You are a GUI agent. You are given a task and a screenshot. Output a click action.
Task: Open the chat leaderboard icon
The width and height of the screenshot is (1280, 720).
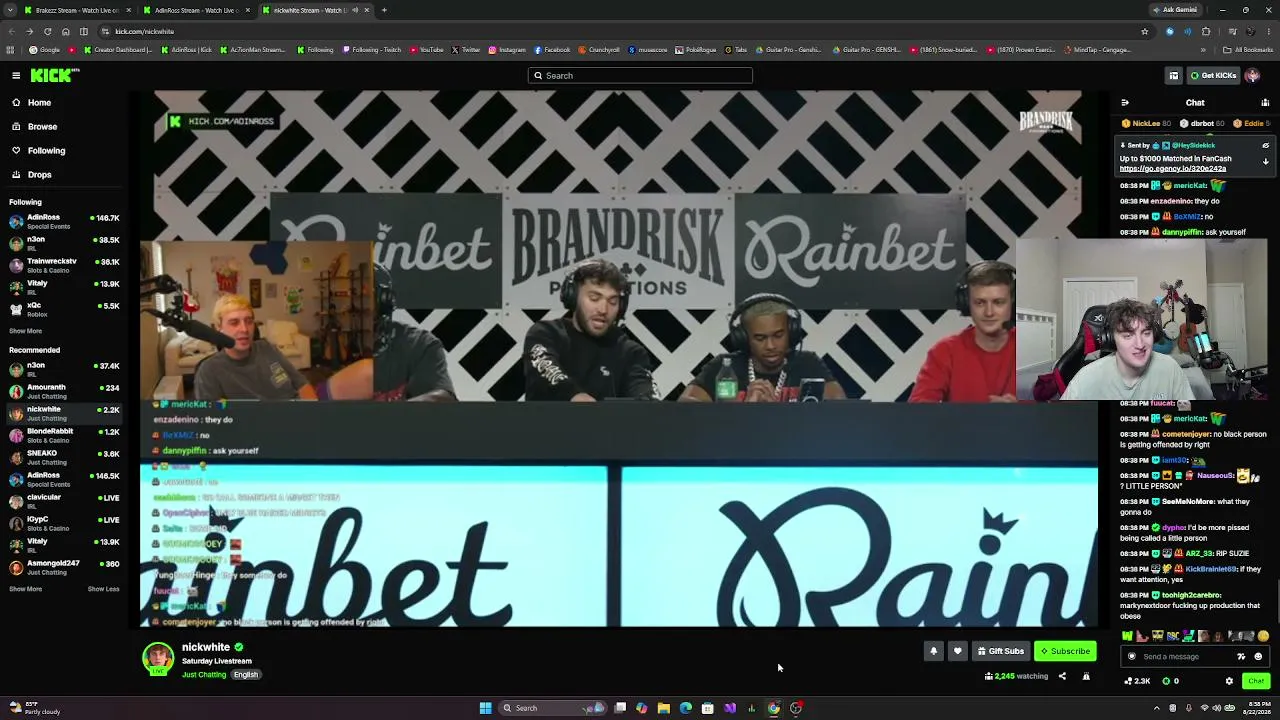[1265, 102]
